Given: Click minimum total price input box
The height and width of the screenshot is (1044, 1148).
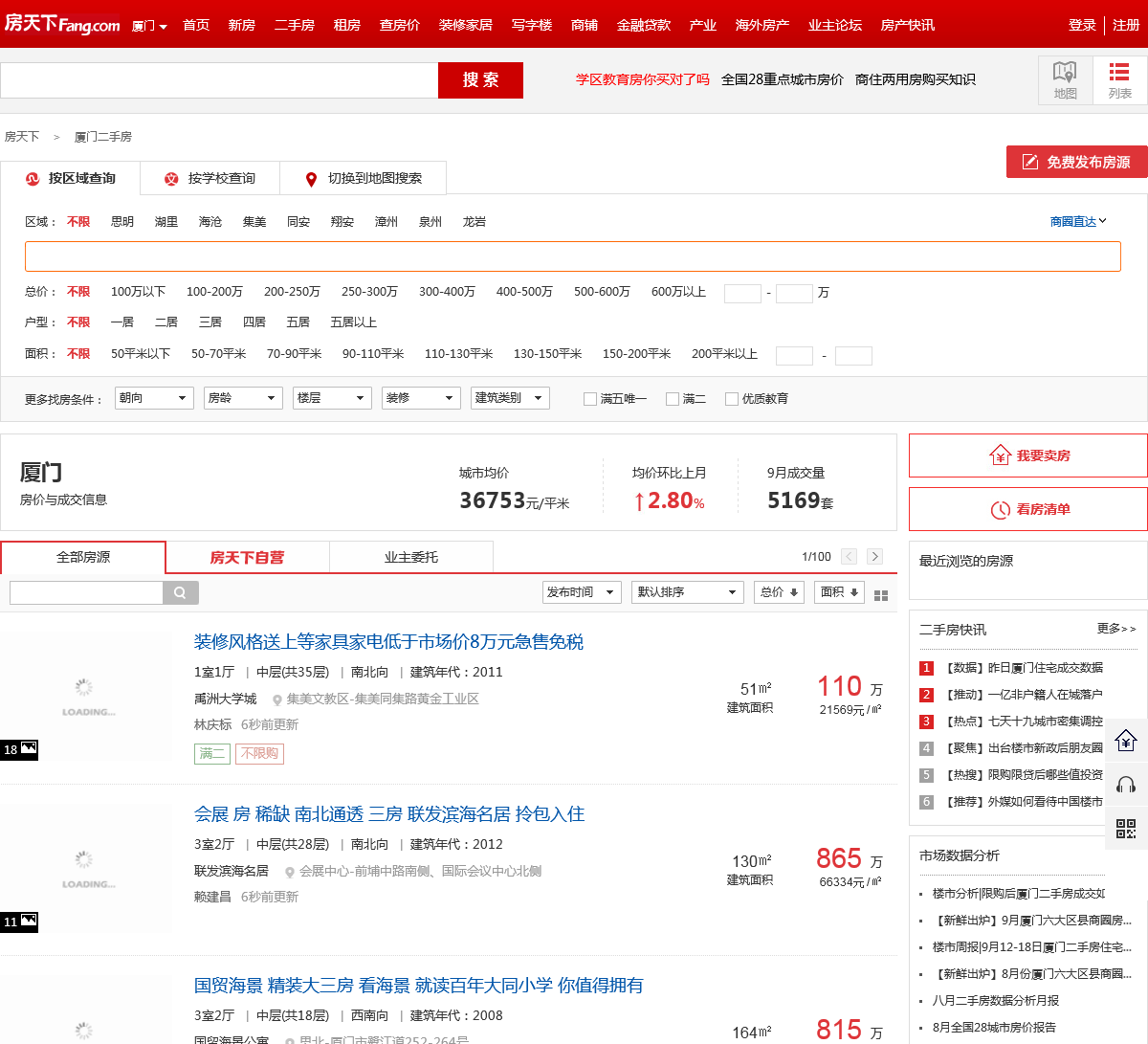Looking at the screenshot, I should tap(742, 293).
